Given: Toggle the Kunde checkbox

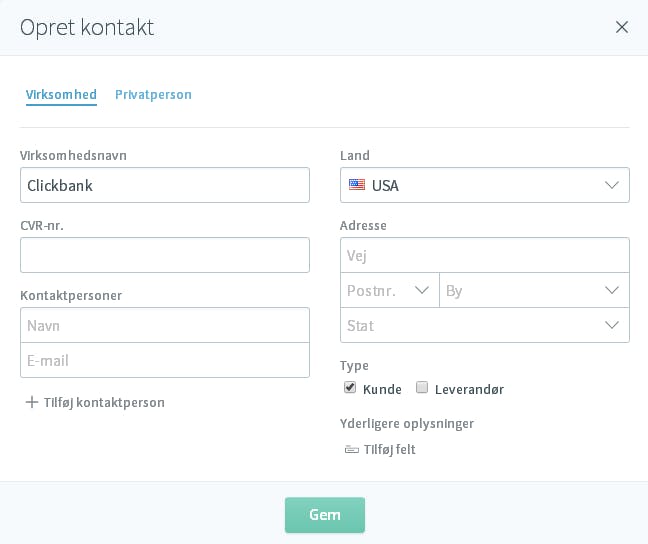Looking at the screenshot, I should [350, 388].
